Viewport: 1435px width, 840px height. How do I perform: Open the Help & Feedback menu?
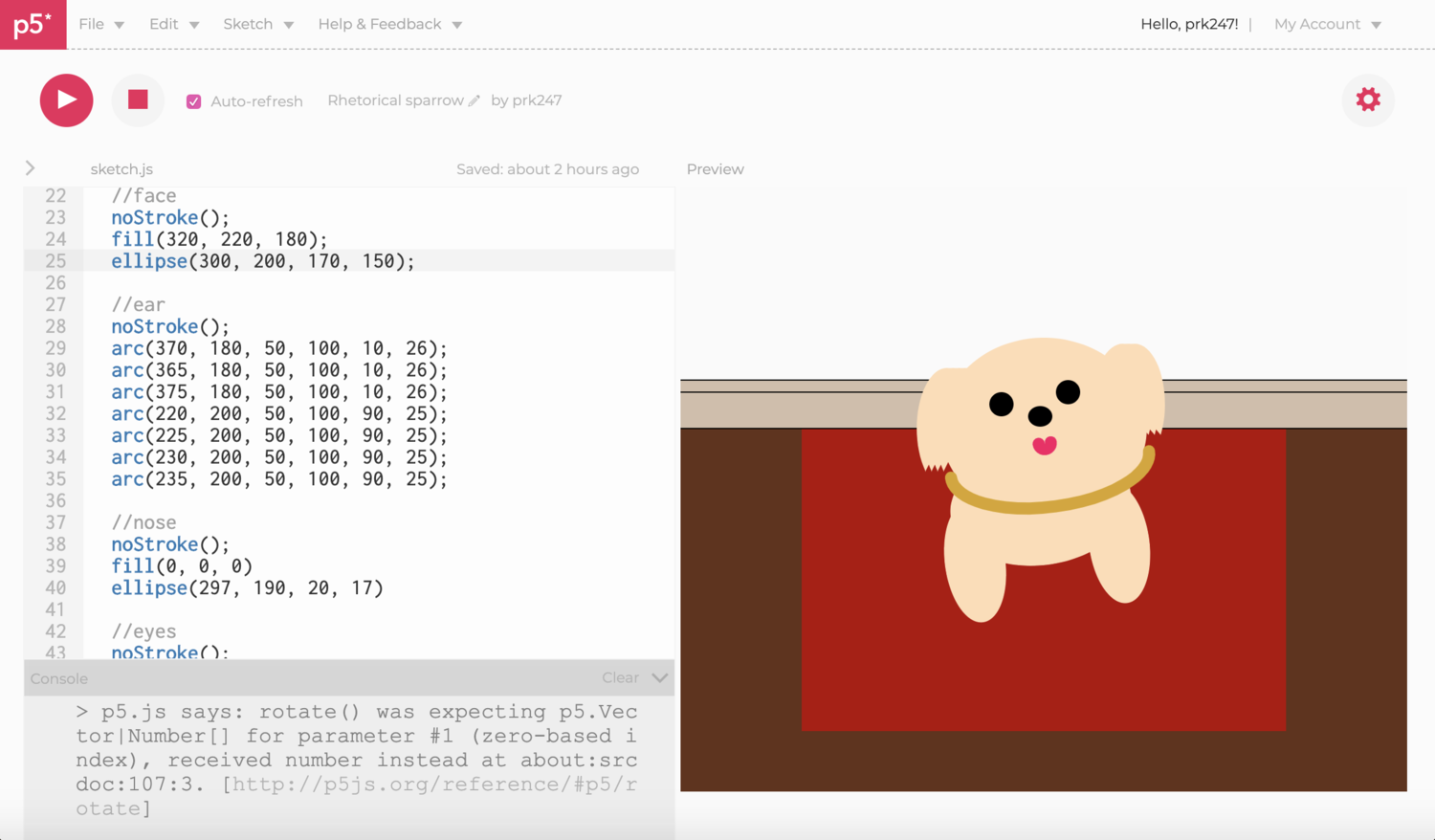[390, 24]
